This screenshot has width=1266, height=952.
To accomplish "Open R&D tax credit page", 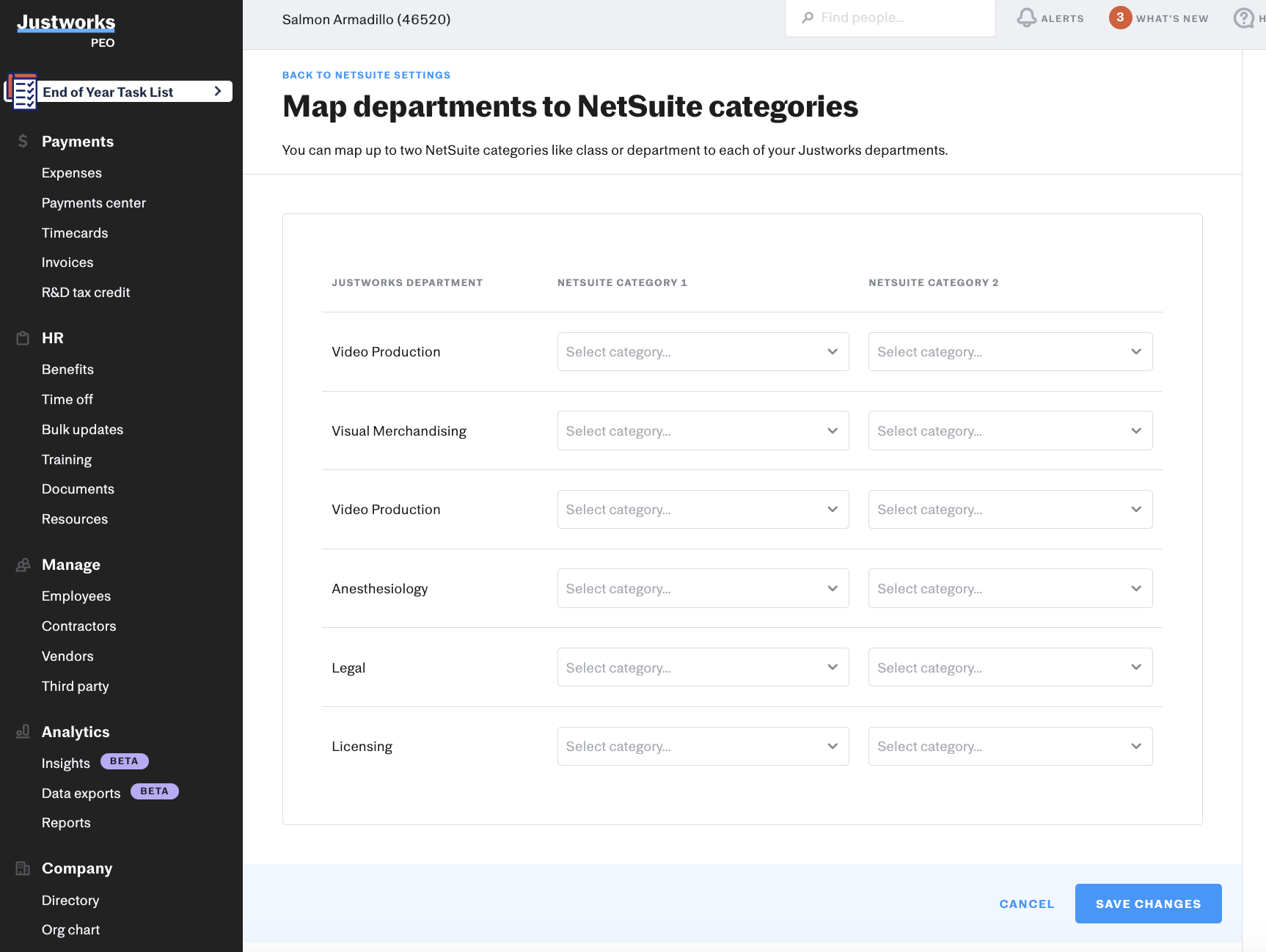I will [86, 293].
